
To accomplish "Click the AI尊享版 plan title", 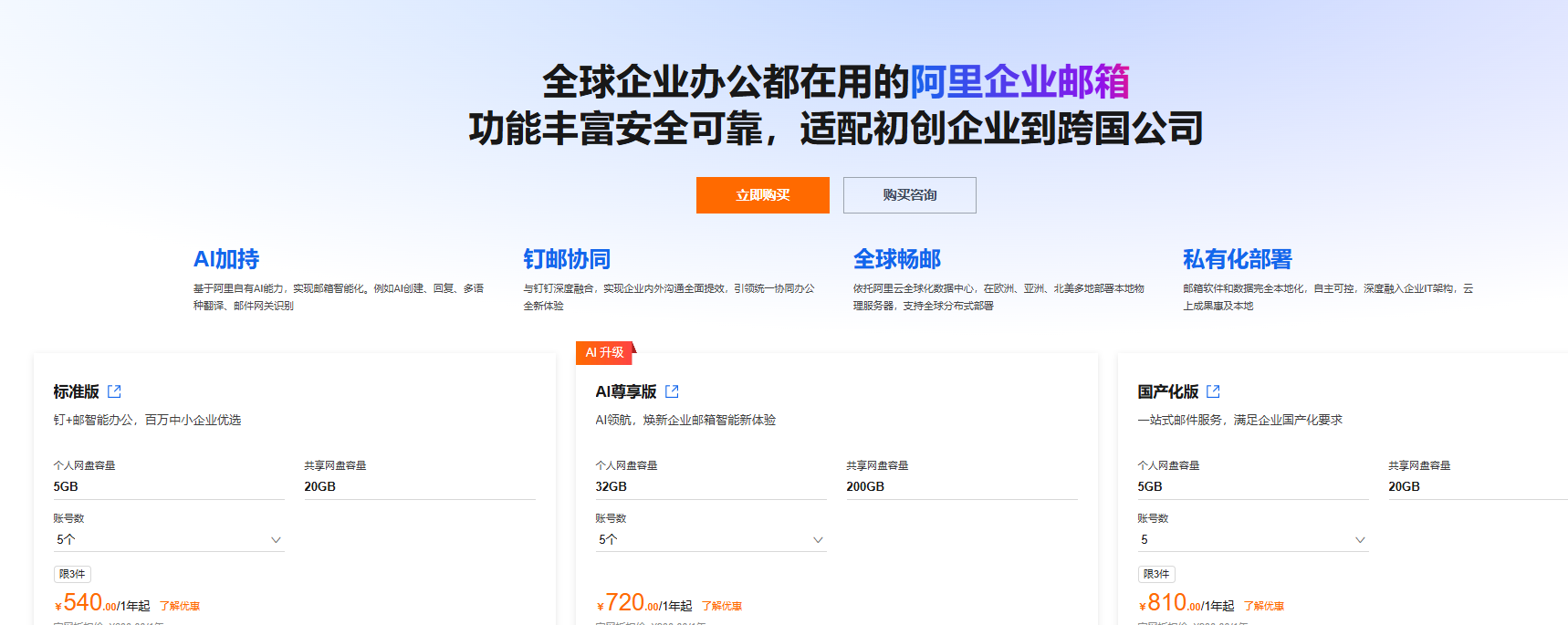I will [x=626, y=391].
